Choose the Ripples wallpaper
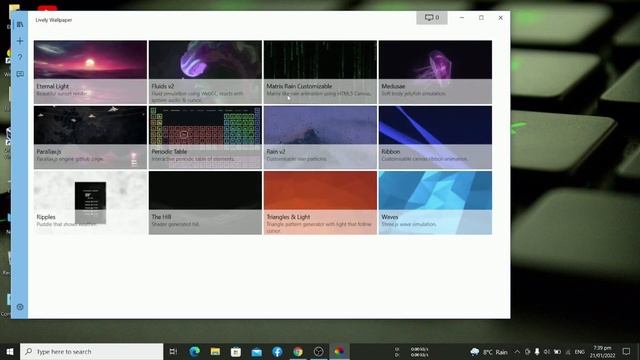640x360 pixels. pyautogui.click(x=90, y=202)
